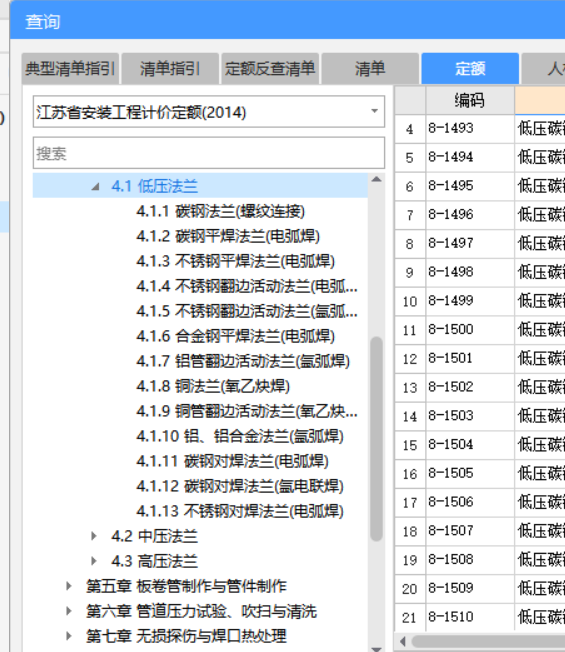Viewport: 565px width, 652px height.
Task: Select 第六章 管道压力试验、吹扫与清洗 label
Action: [x=201, y=611]
